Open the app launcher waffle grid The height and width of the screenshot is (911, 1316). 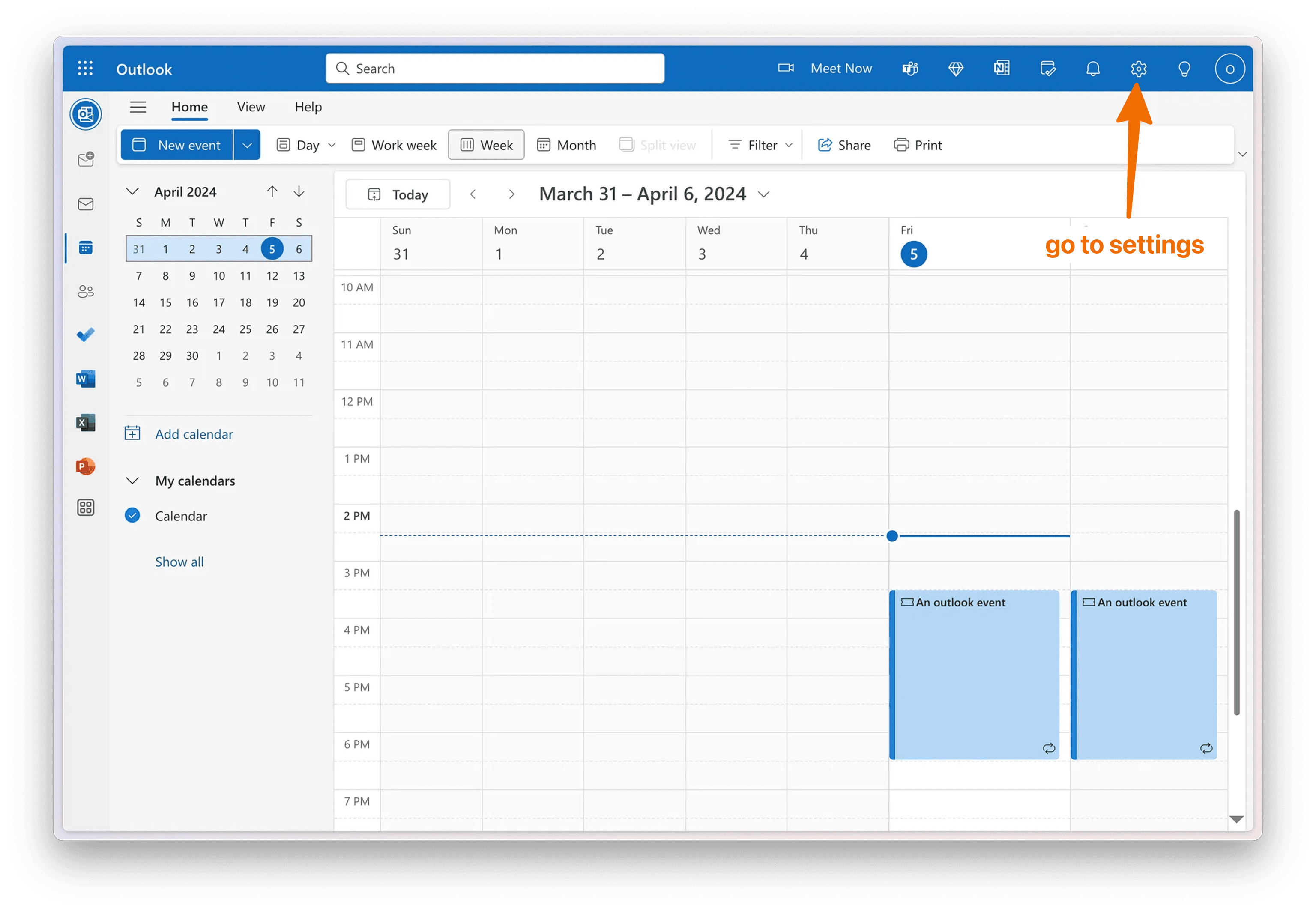click(x=85, y=69)
